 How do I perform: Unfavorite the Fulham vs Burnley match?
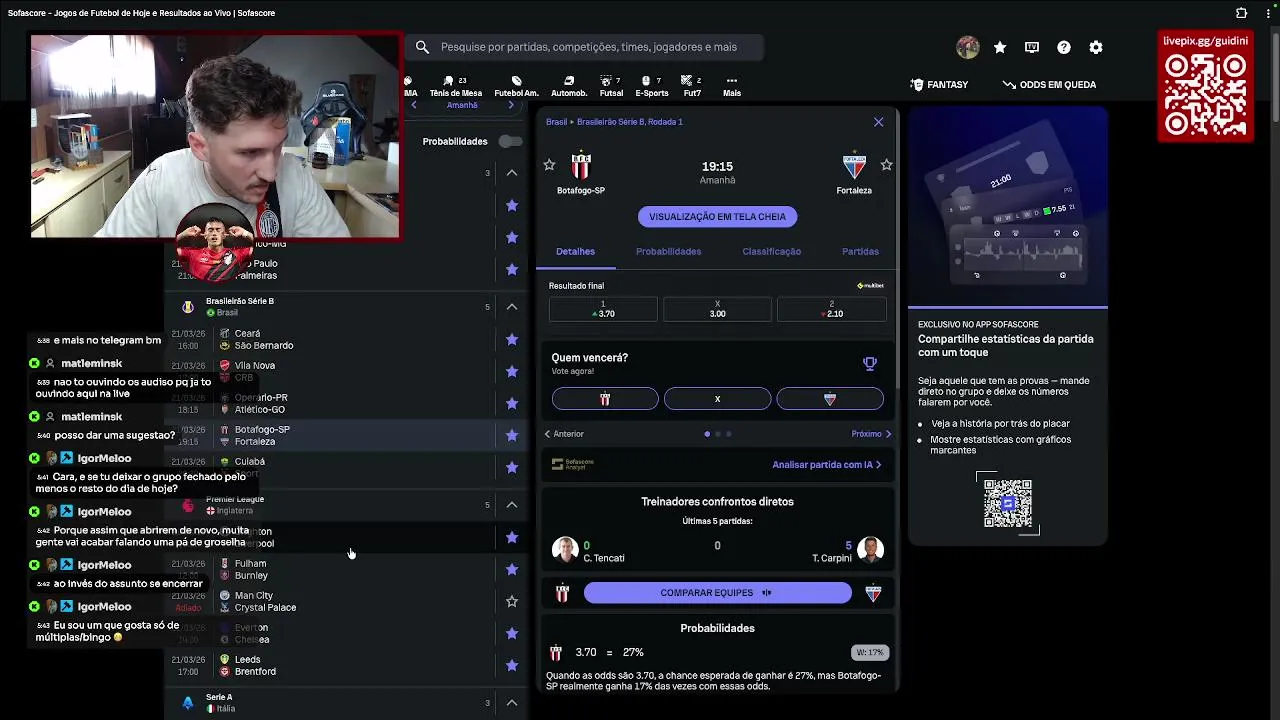tap(512, 569)
